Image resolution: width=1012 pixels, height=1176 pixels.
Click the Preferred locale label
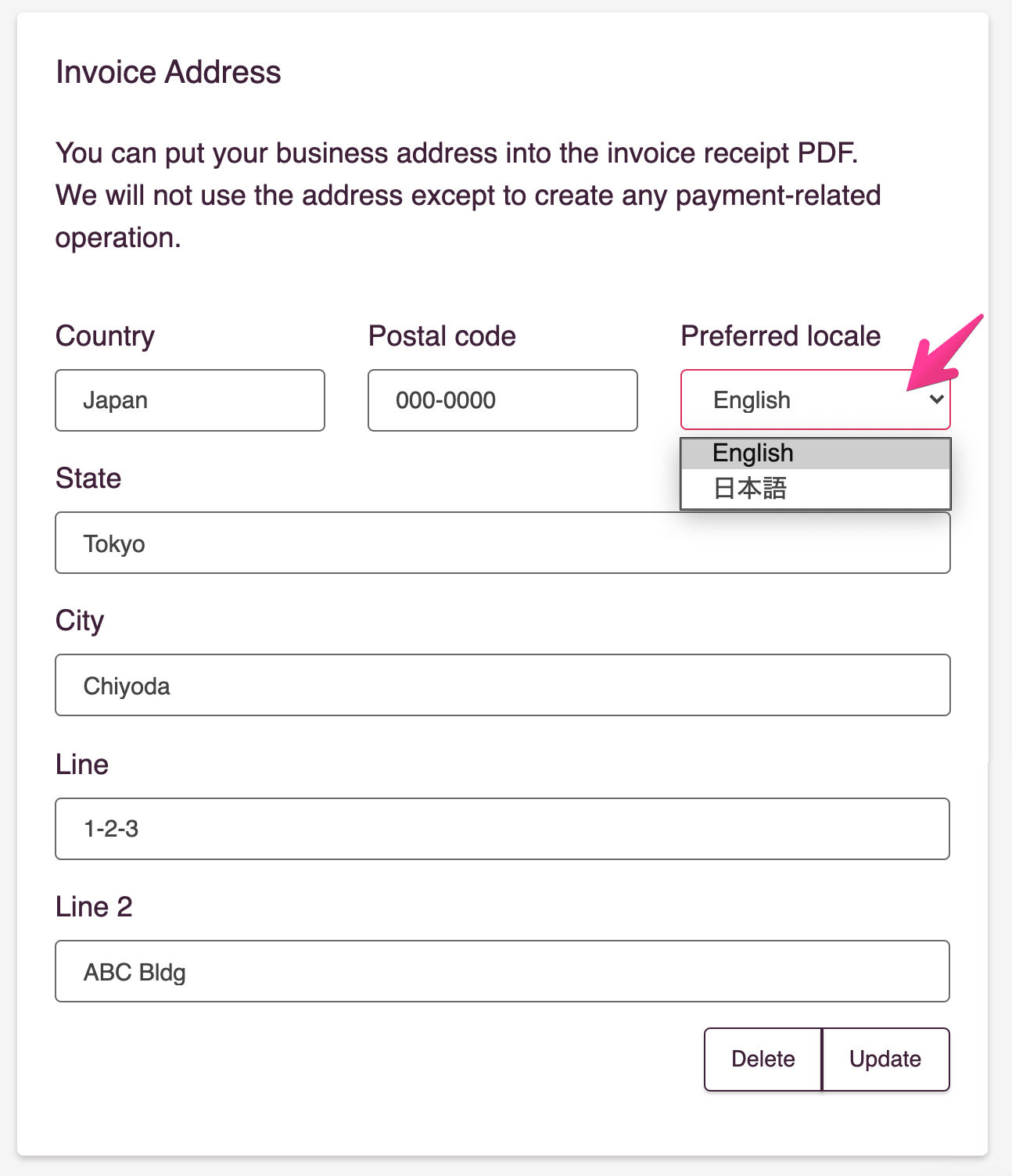click(781, 336)
